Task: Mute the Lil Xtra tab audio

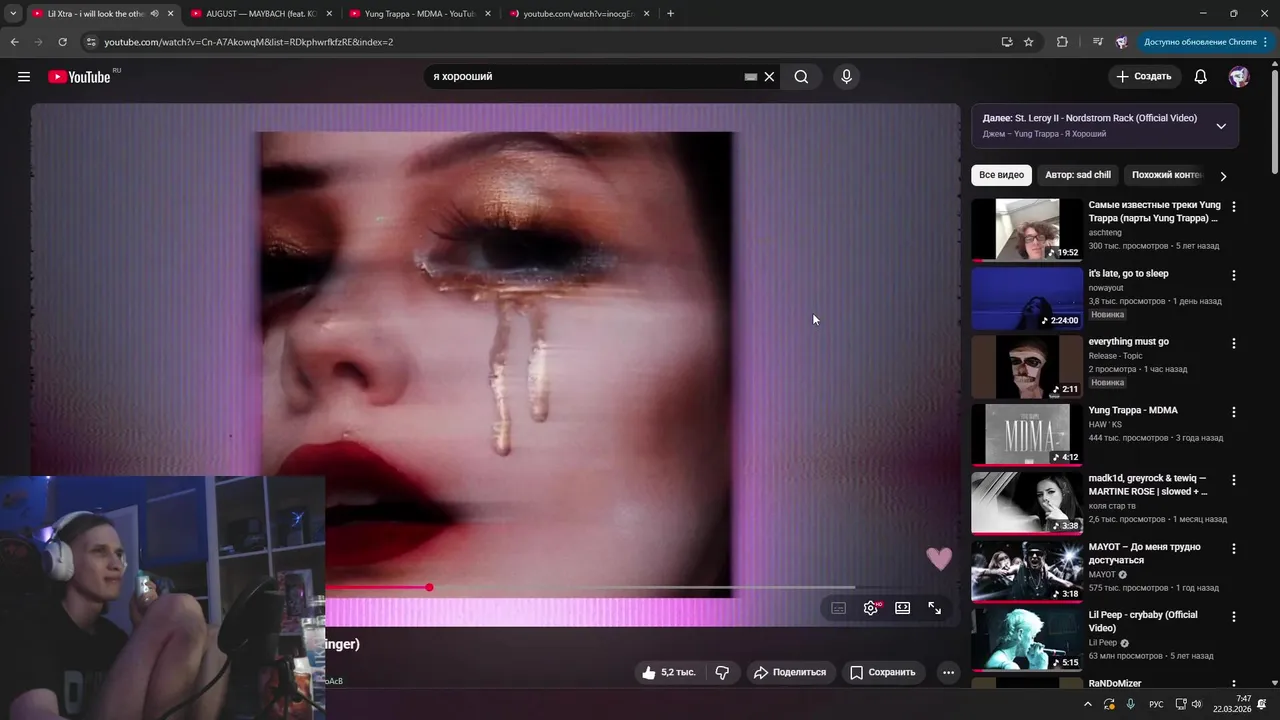Action: click(x=154, y=14)
